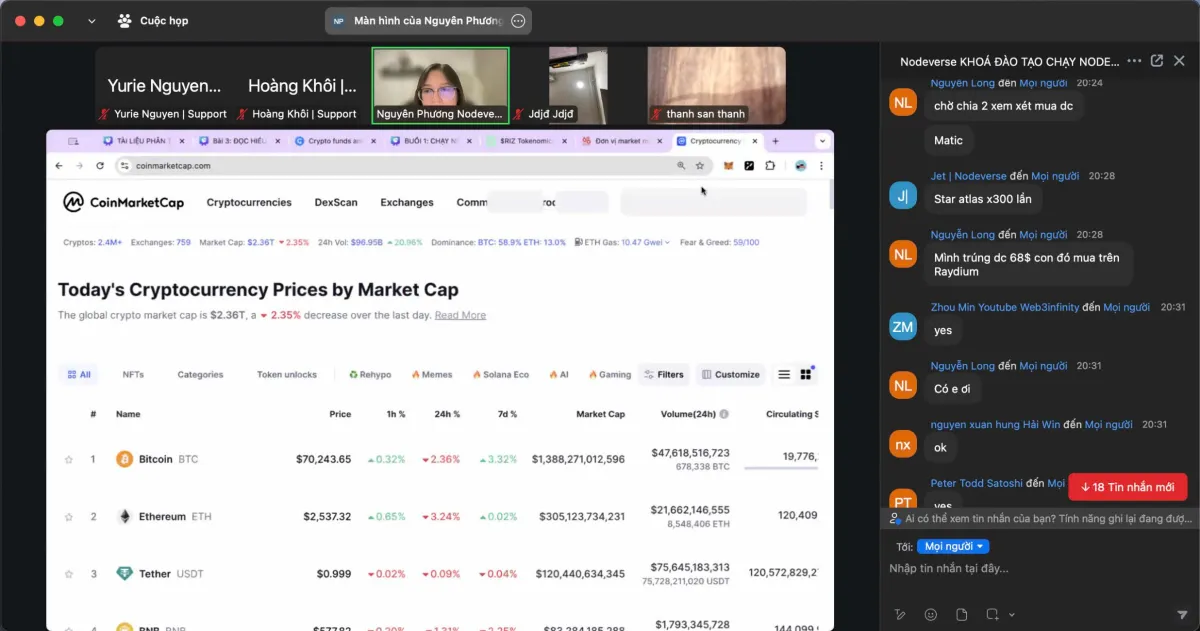Open the Filters options
1200x631 pixels.
pos(665,375)
